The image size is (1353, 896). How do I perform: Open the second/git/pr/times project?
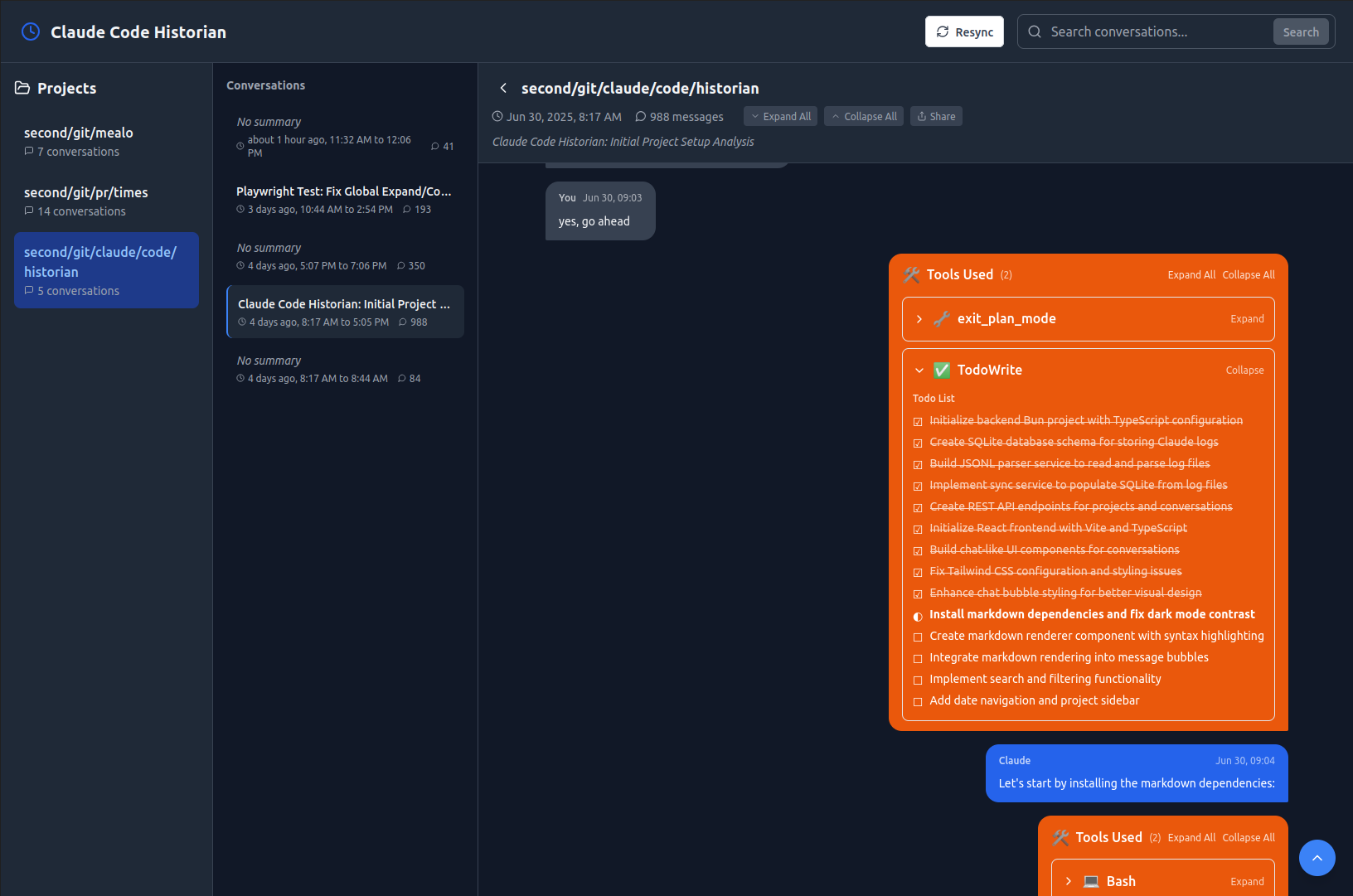click(x=106, y=201)
